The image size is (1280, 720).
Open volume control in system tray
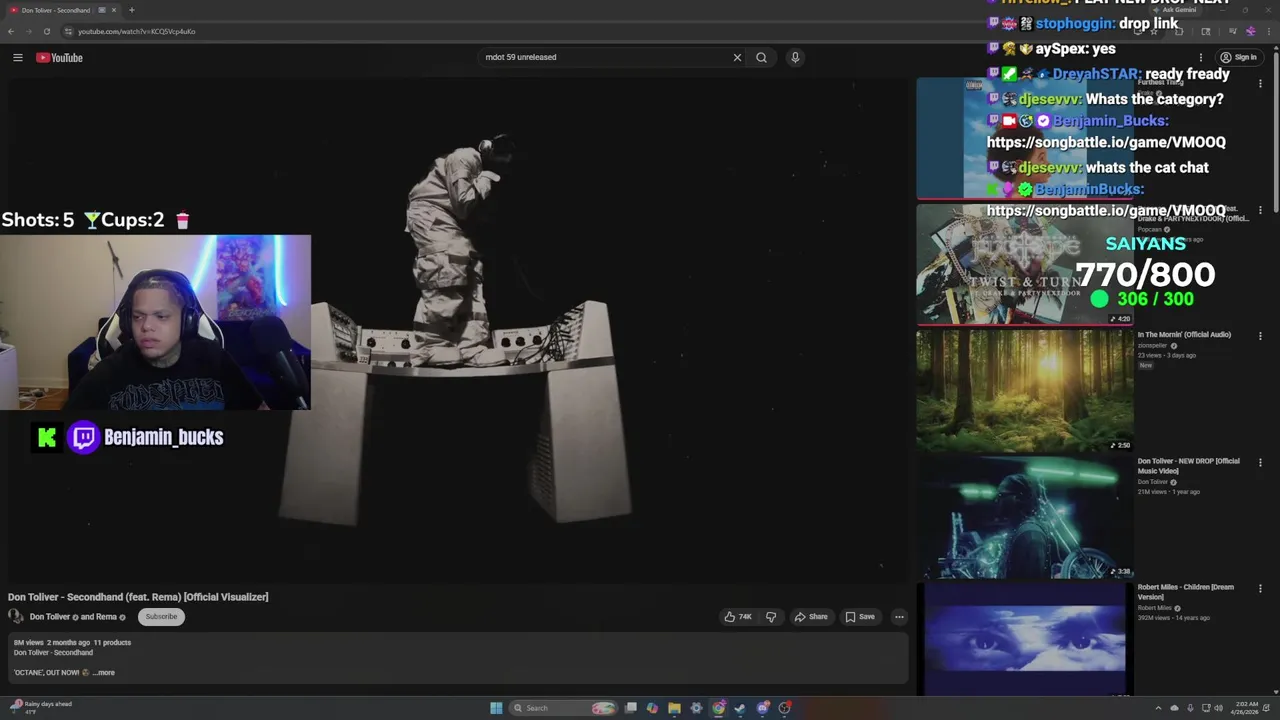(x=1218, y=708)
